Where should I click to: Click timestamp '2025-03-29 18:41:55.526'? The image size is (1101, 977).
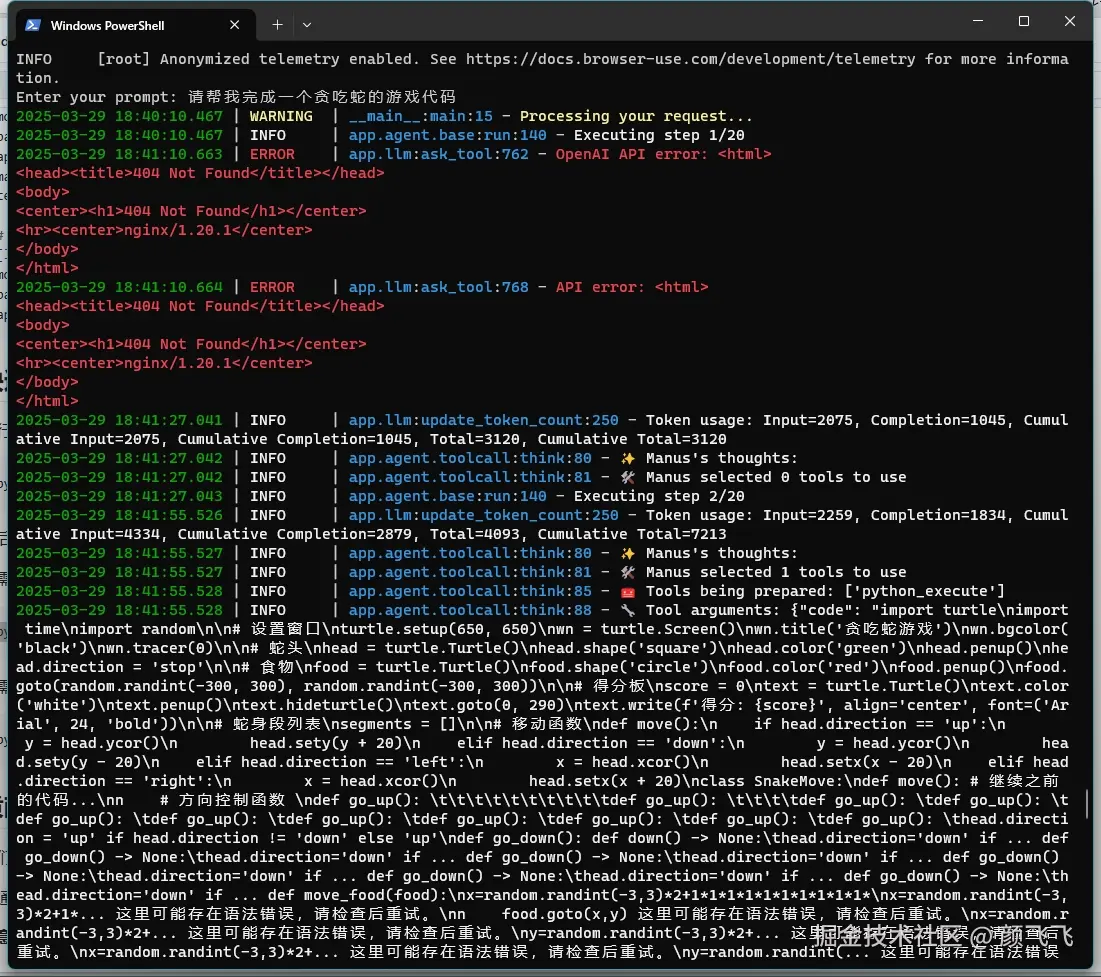[x=119, y=515]
